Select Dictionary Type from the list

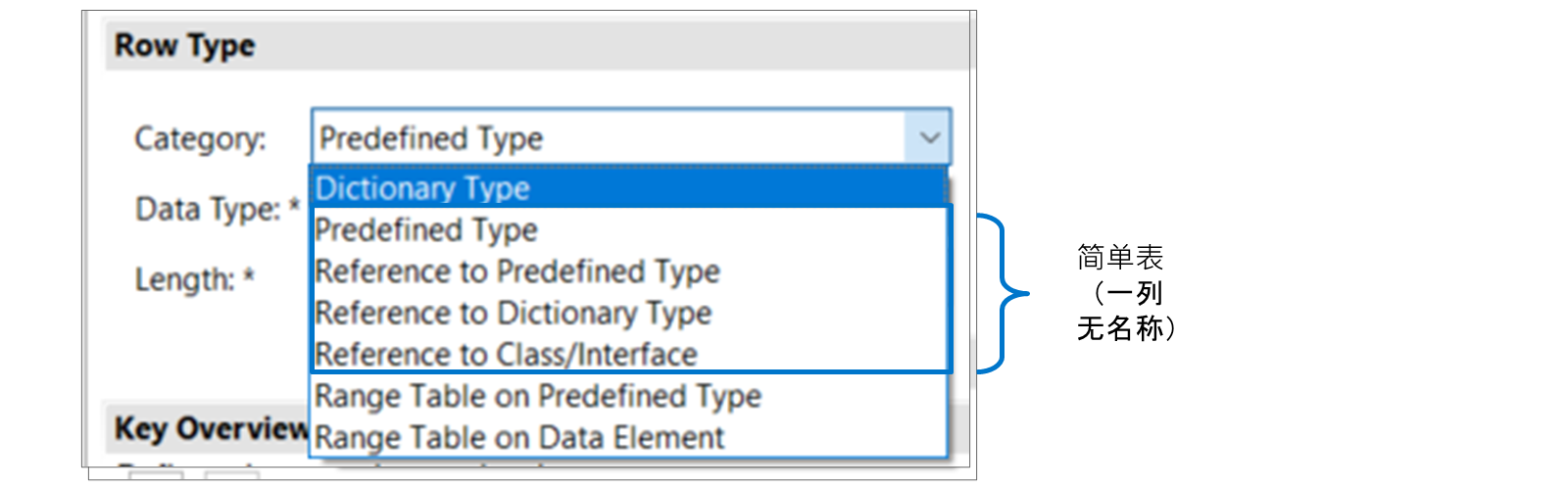629,187
